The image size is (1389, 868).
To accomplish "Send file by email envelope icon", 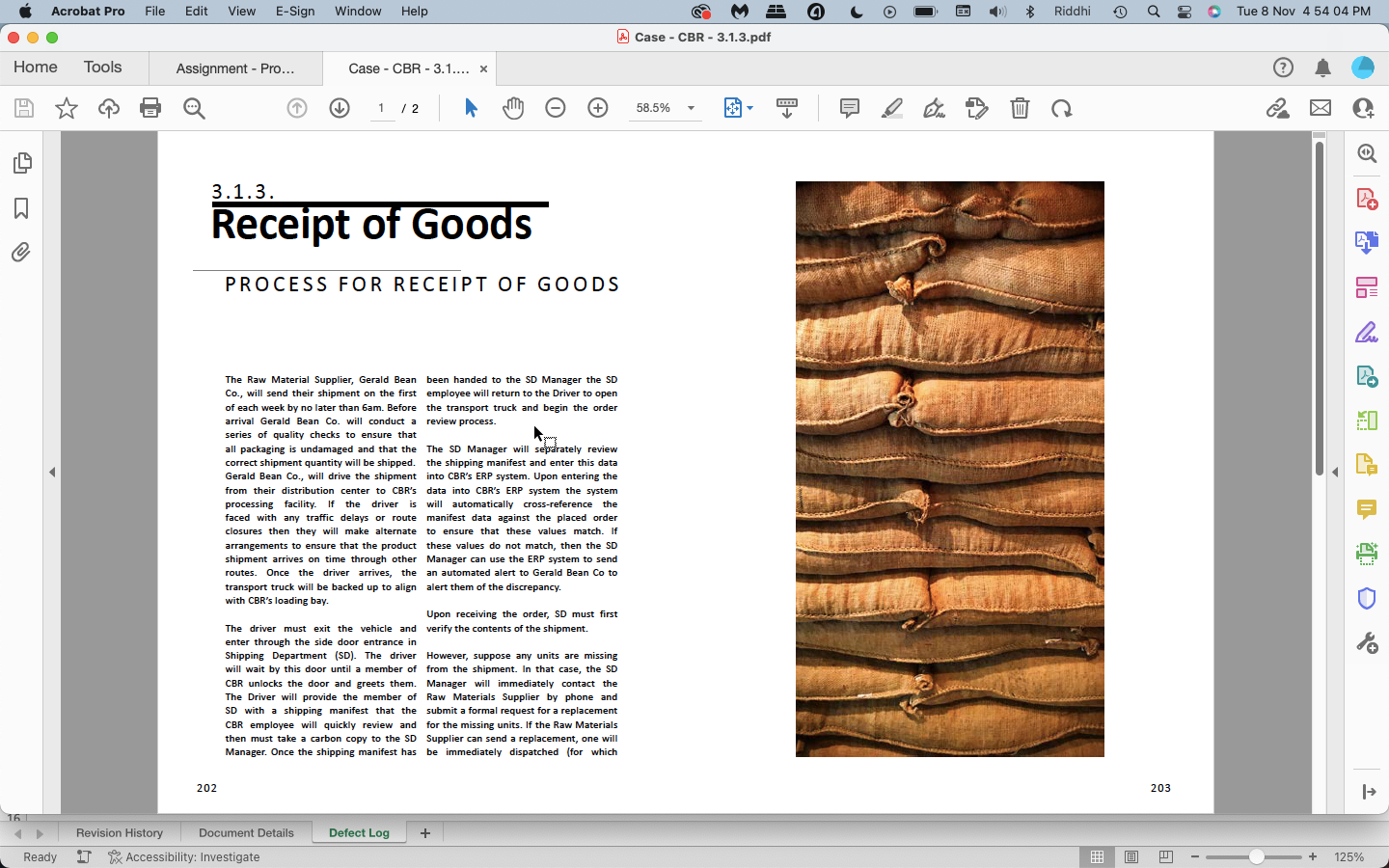I will pyautogui.click(x=1321, y=108).
